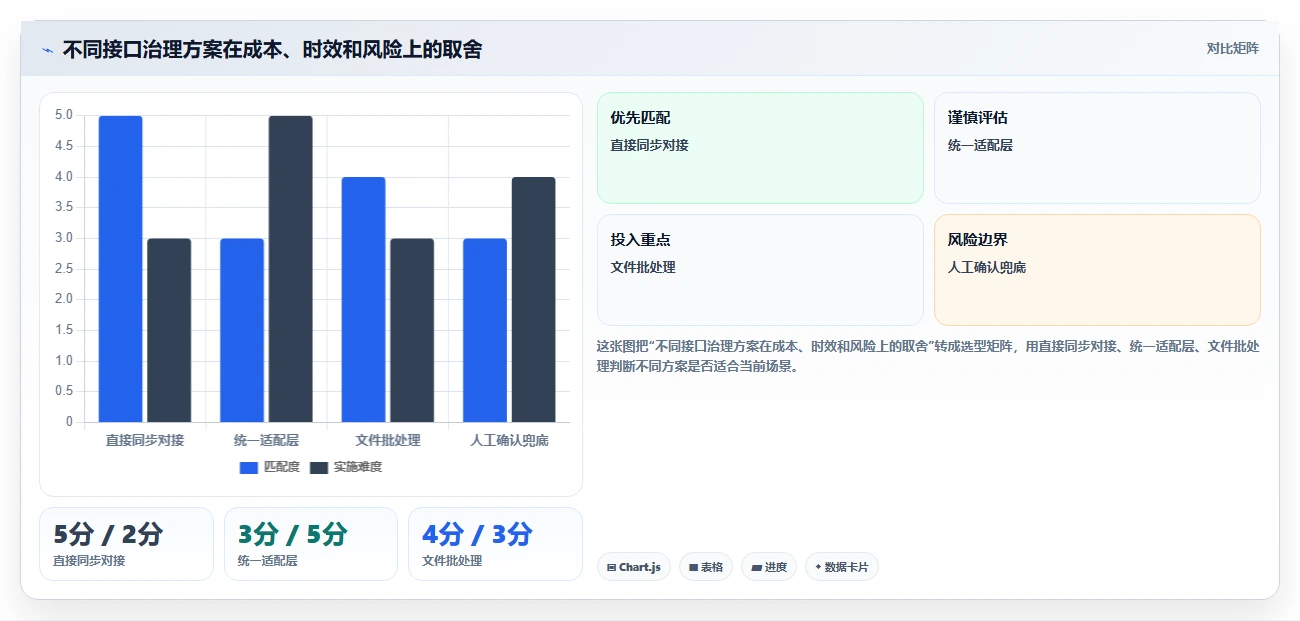Click the description paragraph starting 这张图把
Viewport: 1300px width, 621px height.
928,356
